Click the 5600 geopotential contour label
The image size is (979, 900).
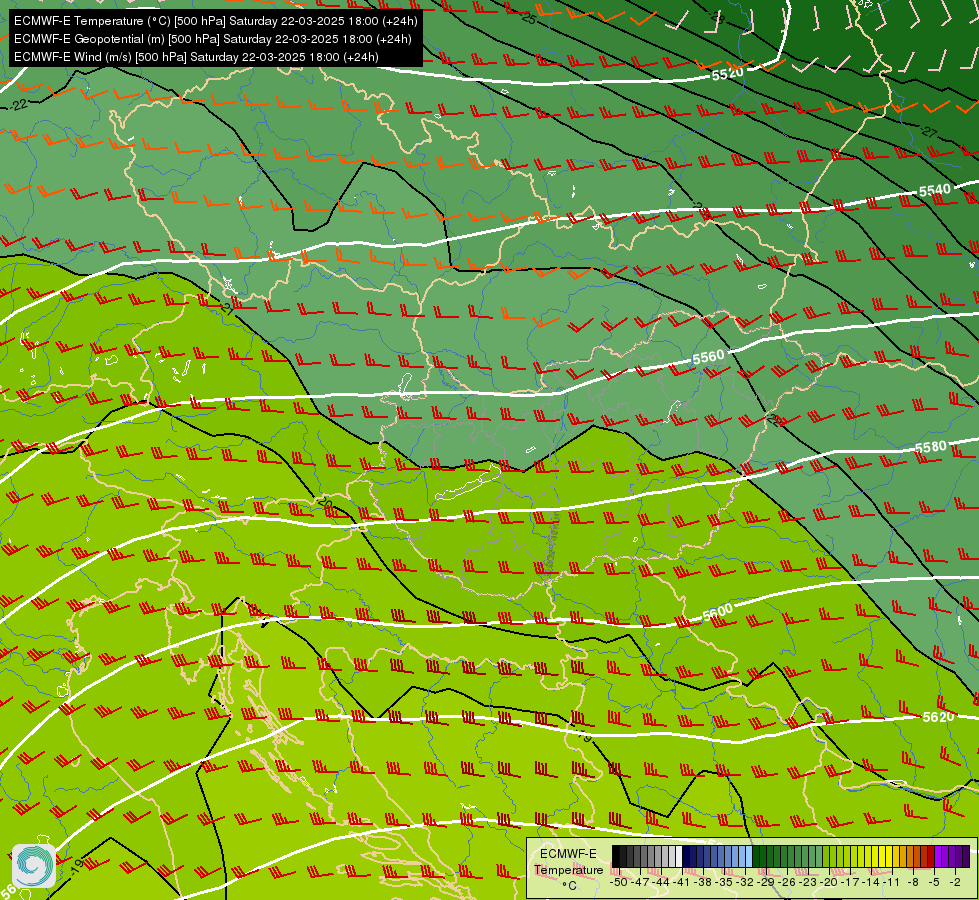tap(717, 612)
